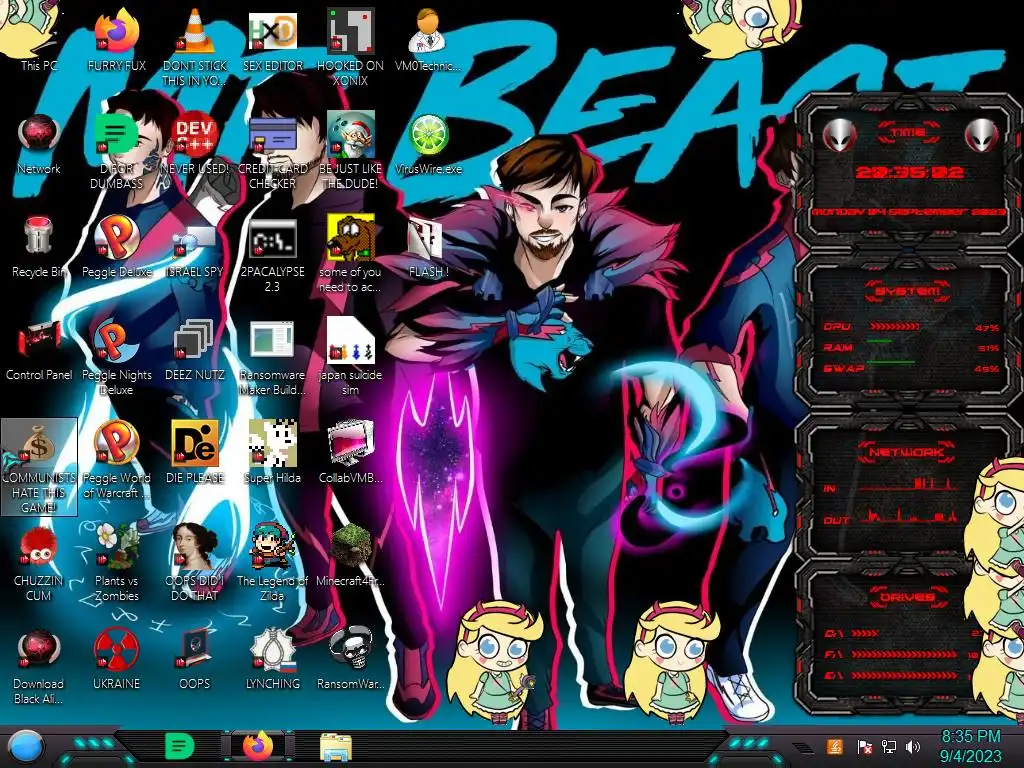The width and height of the screenshot is (1024, 768).
Task: Open the green chat app on taskbar
Action: tap(180, 746)
